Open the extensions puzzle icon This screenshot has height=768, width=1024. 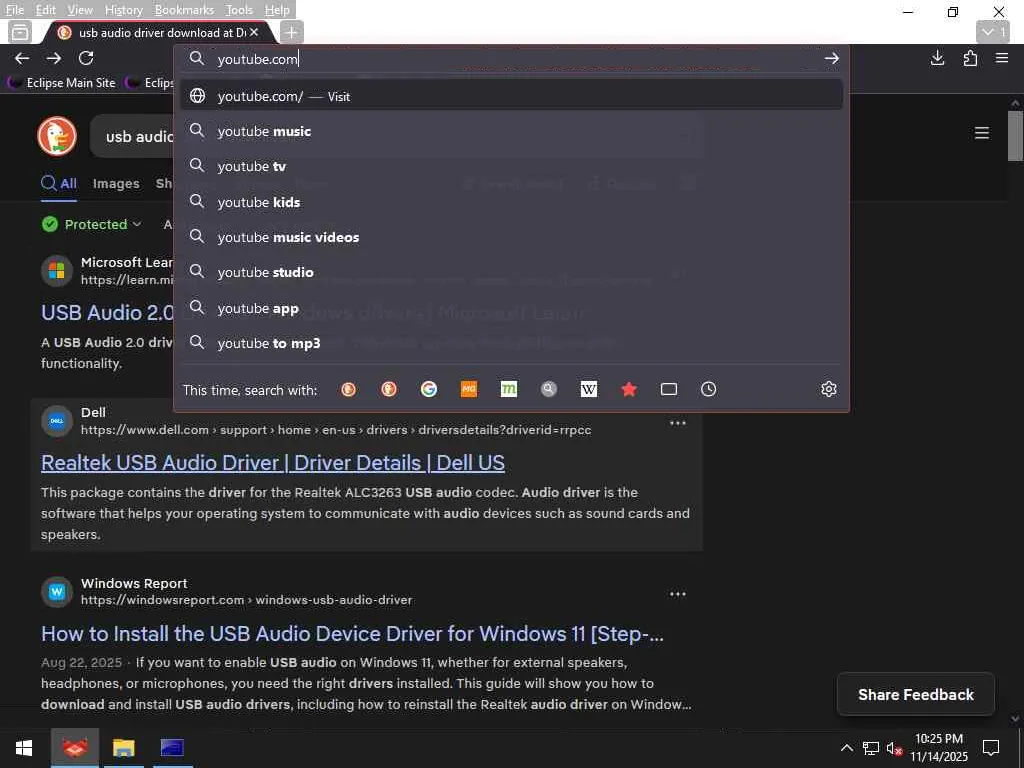point(970,58)
